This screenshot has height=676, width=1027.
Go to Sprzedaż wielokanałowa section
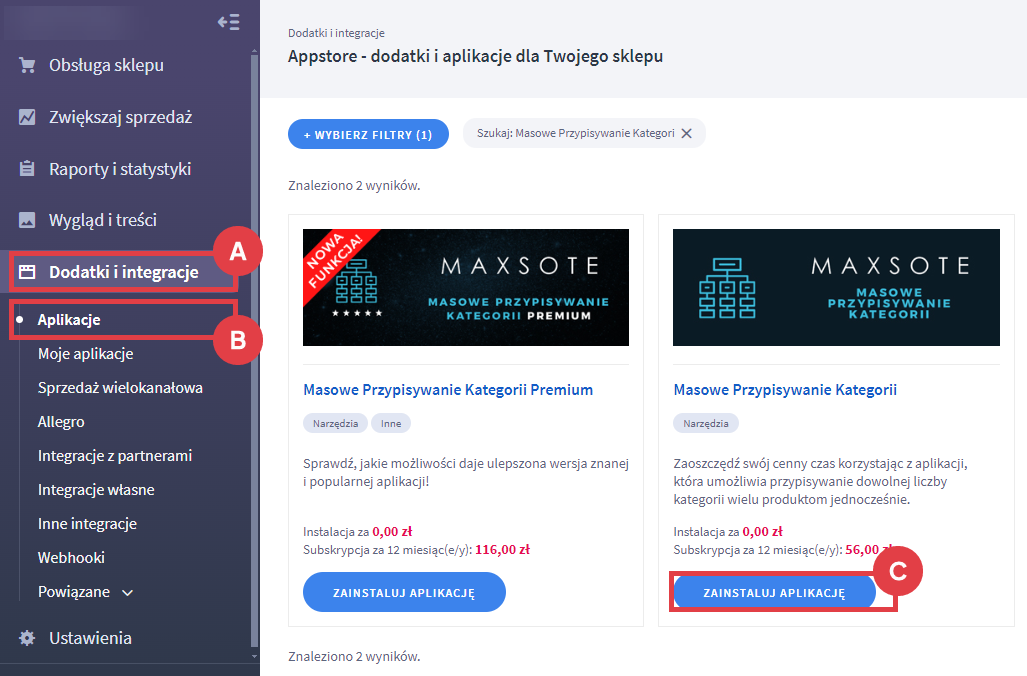pyautogui.click(x=120, y=388)
